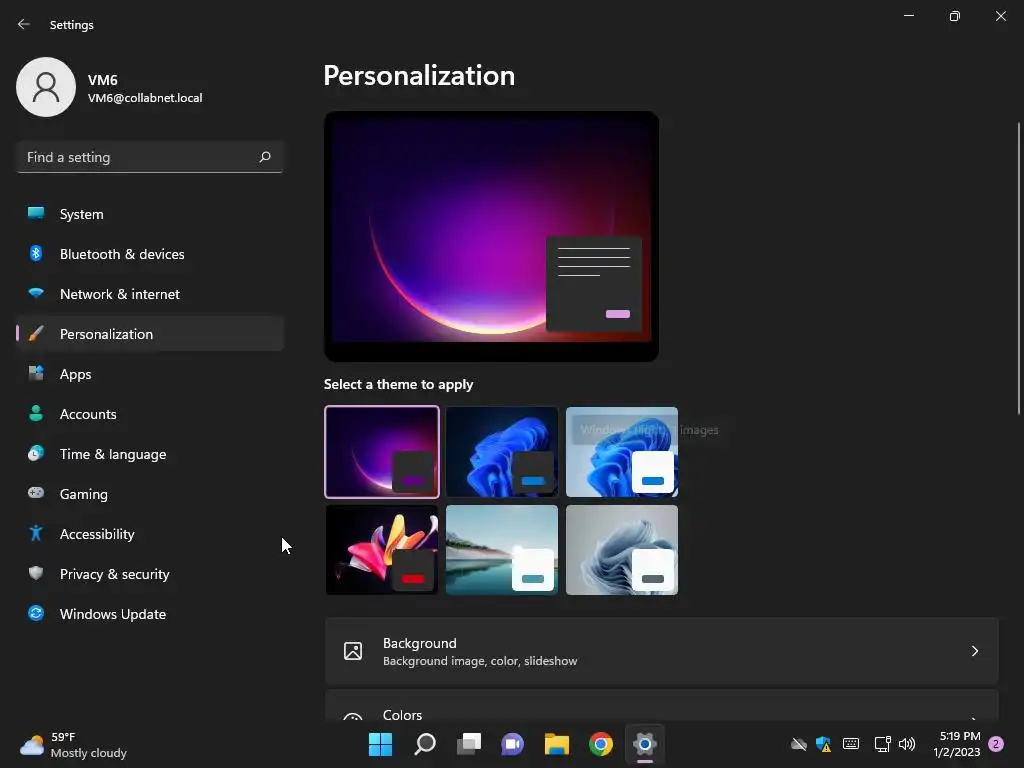Open the Colors settings row

(662, 706)
